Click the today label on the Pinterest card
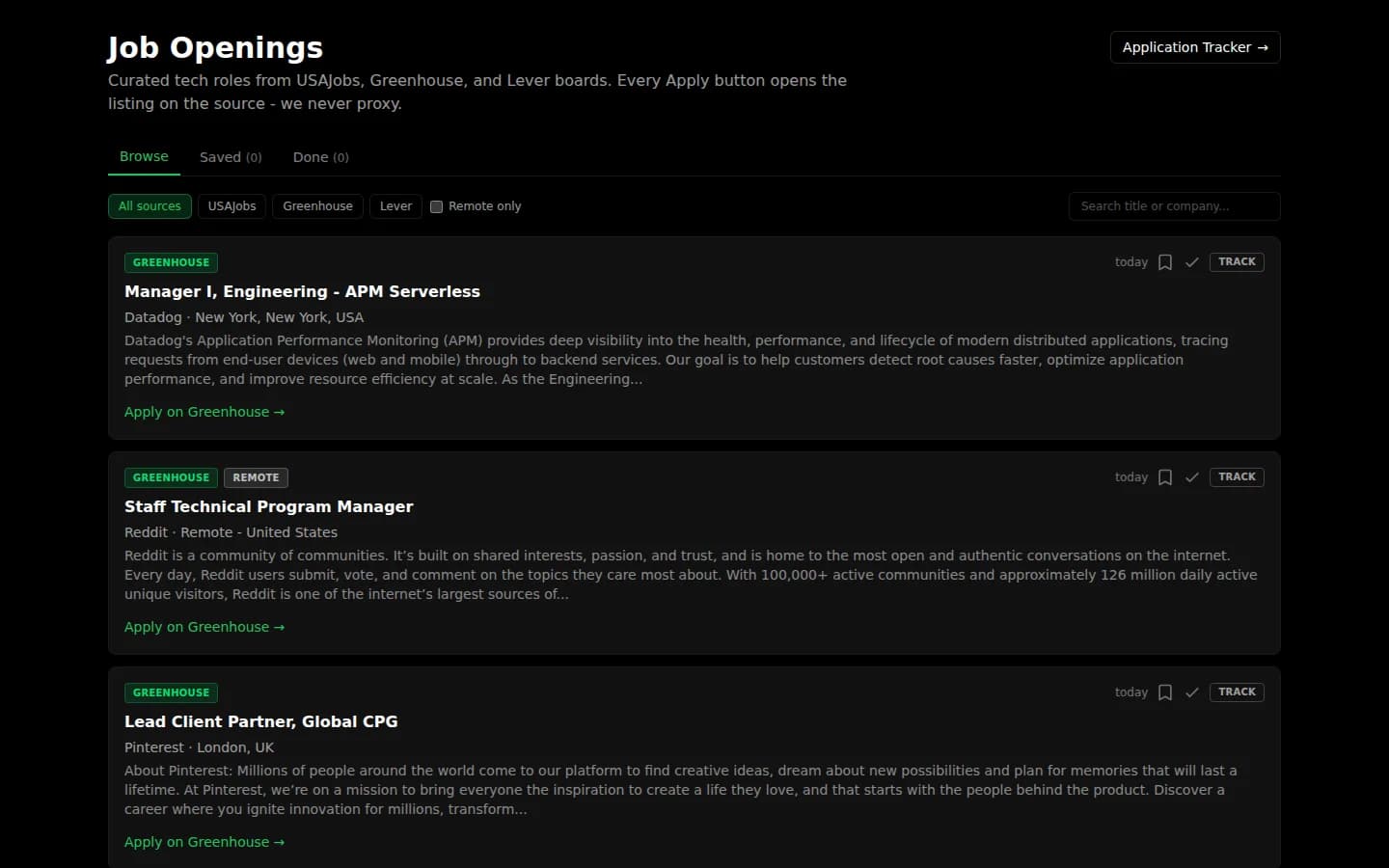 tap(1131, 692)
